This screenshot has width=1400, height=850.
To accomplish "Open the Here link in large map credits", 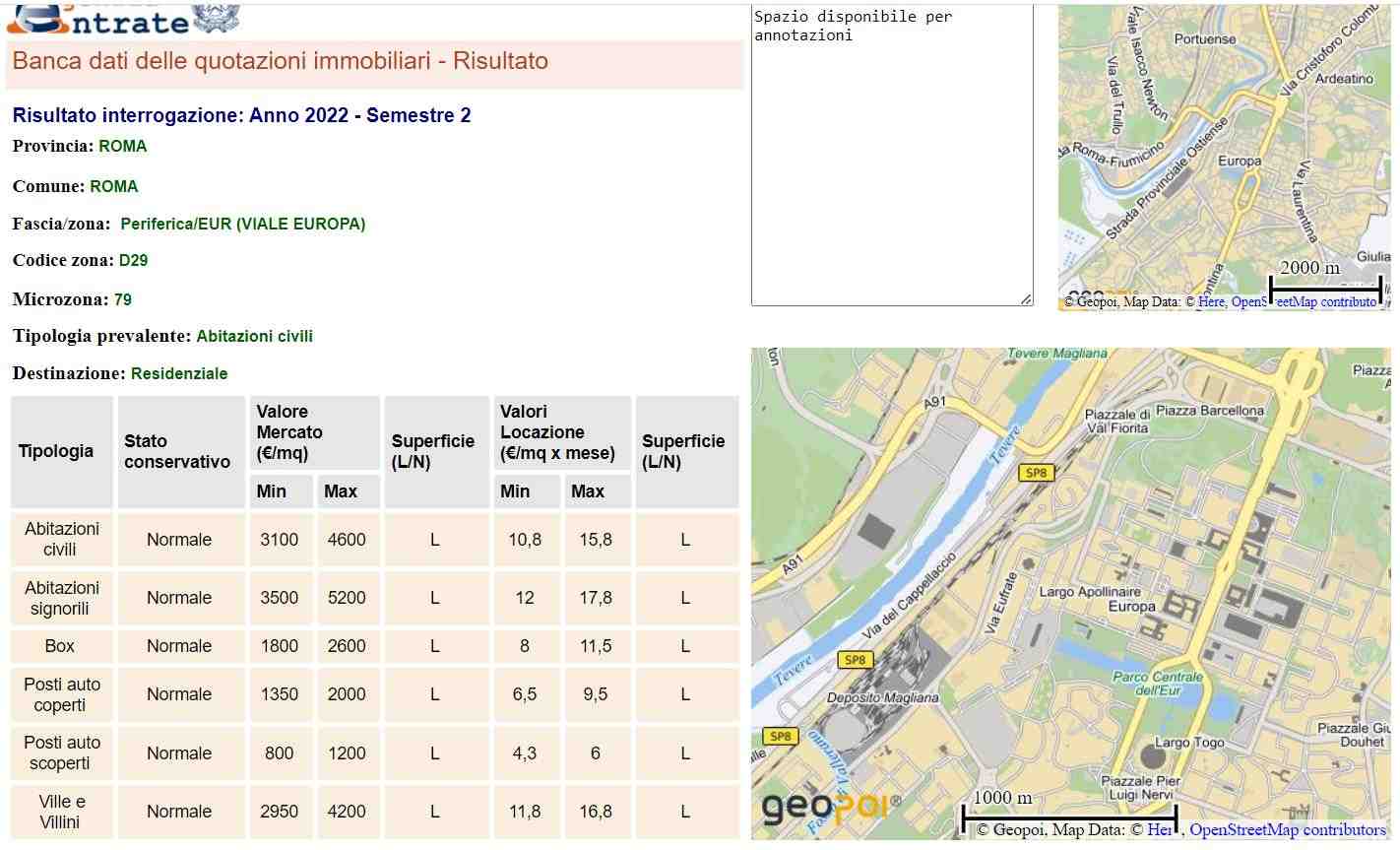I will pos(1160,830).
